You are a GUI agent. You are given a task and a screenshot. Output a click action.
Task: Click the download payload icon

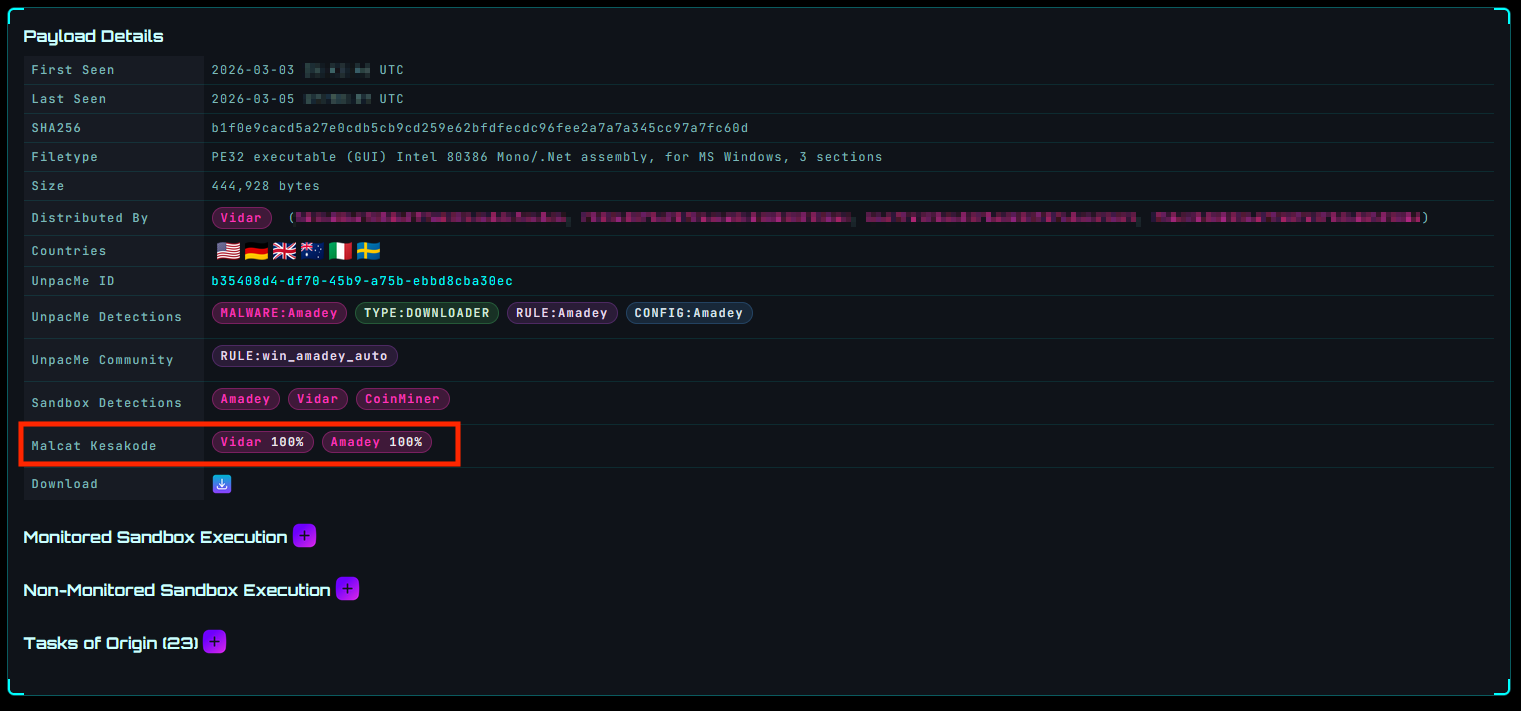pyautogui.click(x=222, y=484)
